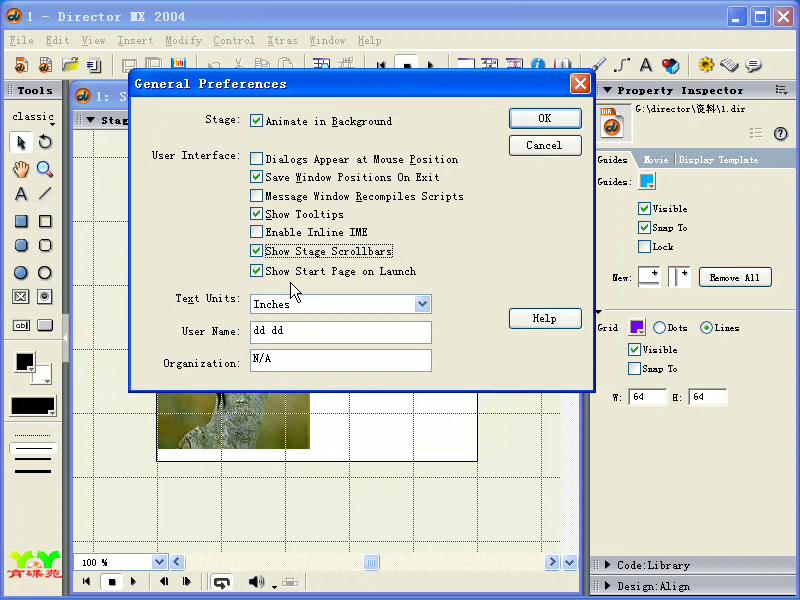The image size is (800, 600).
Task: Select the Filled Ellipse tool
Action: 21,272
